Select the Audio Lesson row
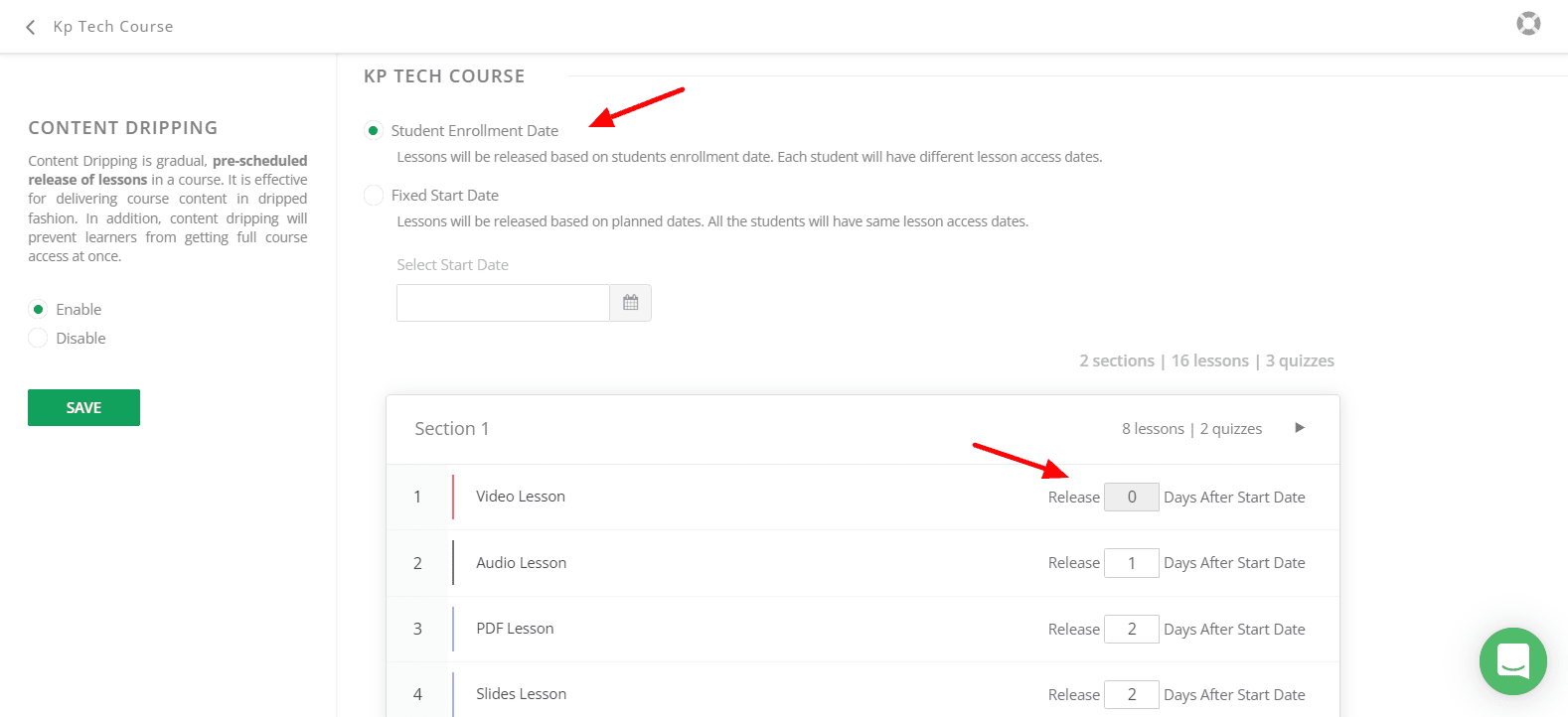 coord(521,563)
